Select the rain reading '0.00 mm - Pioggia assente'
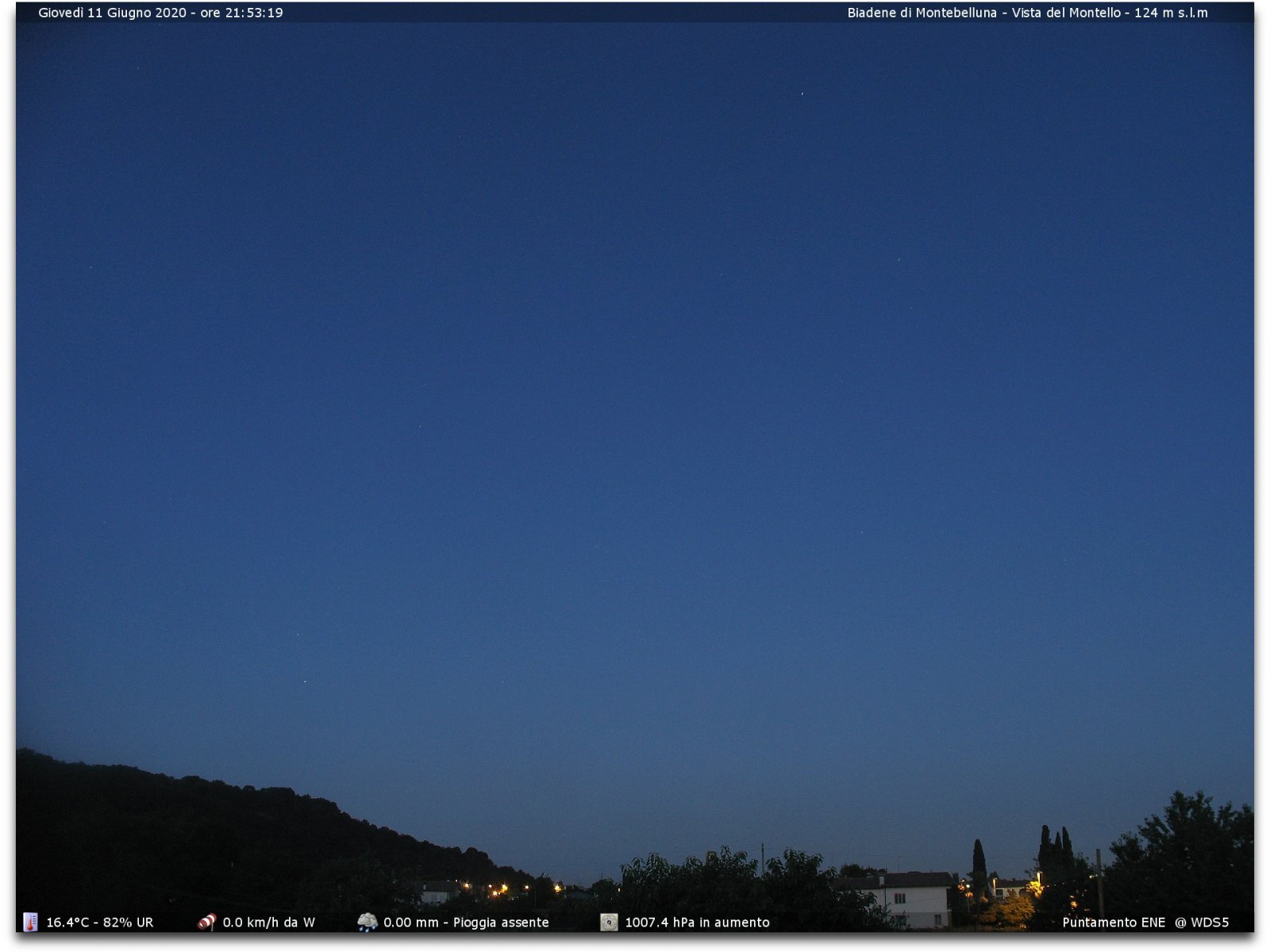The height and width of the screenshot is (952, 1270). [466, 923]
